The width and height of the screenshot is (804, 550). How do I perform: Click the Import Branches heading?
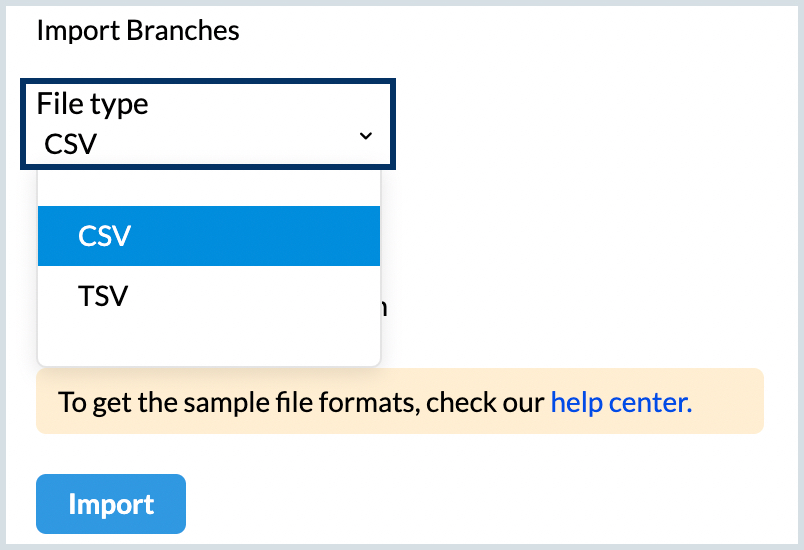(138, 30)
